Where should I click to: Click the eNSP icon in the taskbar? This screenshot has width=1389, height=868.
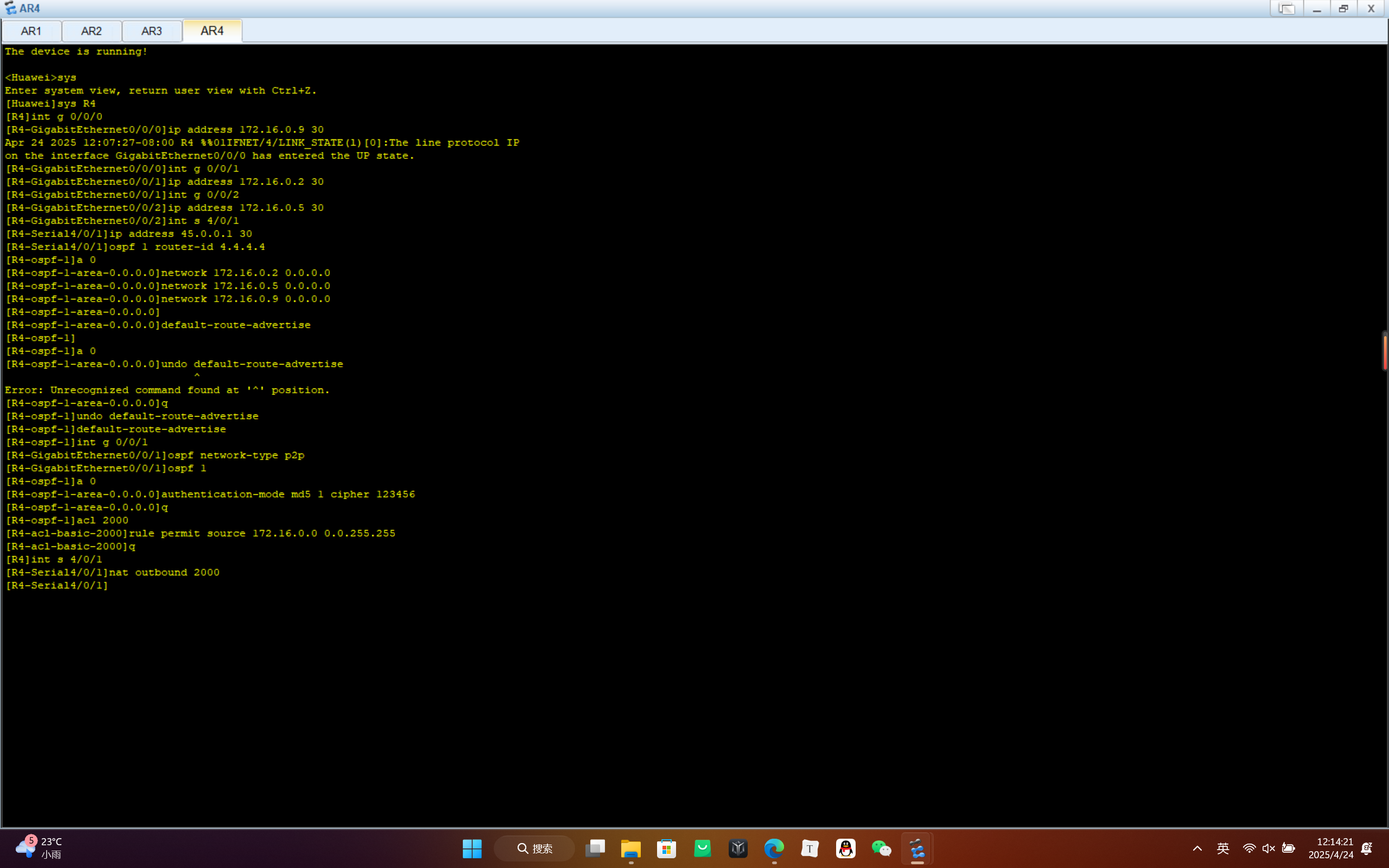917,848
